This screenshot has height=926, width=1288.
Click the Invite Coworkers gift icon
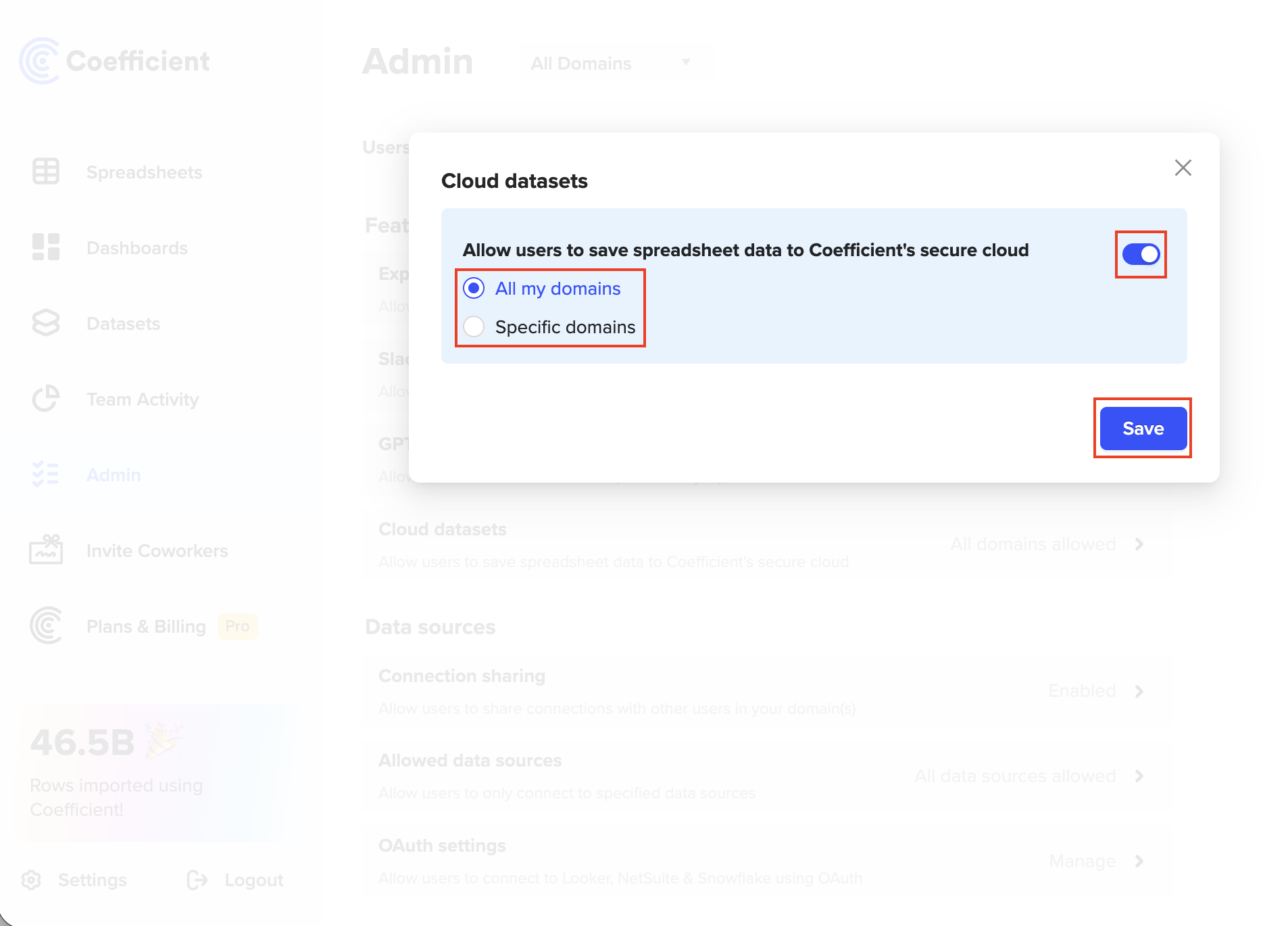(x=46, y=550)
